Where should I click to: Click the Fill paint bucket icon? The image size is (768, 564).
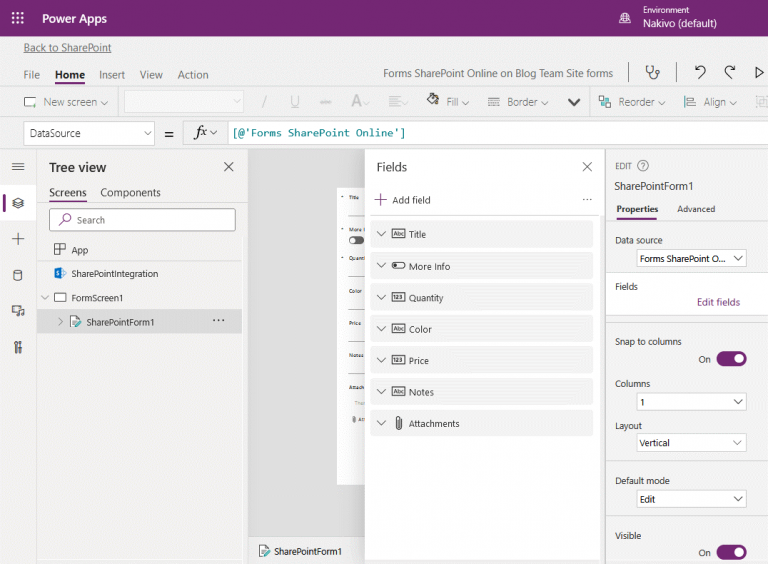(432, 99)
